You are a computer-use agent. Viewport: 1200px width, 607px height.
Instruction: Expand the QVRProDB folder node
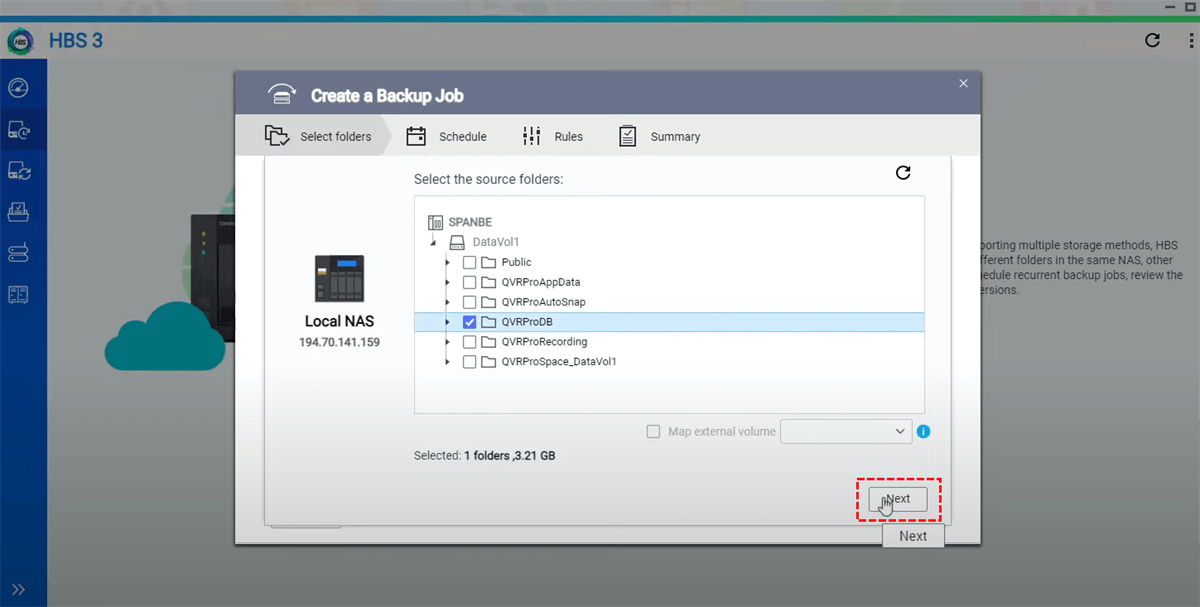pos(448,322)
